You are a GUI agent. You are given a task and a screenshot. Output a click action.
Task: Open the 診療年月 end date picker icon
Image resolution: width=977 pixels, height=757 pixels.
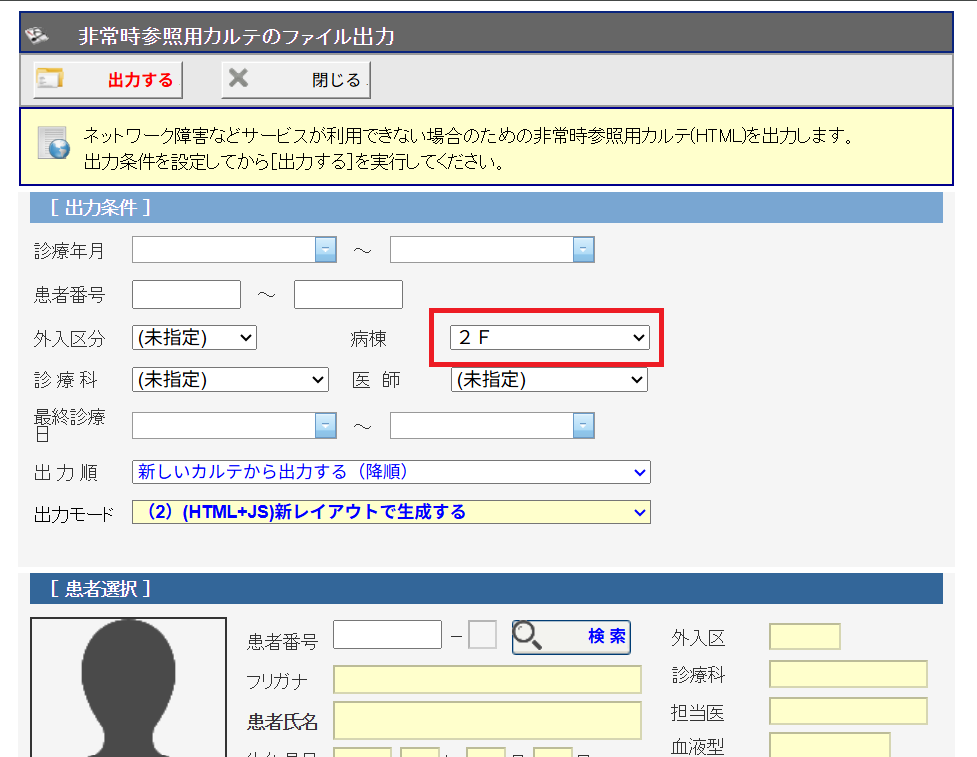pyautogui.click(x=584, y=249)
